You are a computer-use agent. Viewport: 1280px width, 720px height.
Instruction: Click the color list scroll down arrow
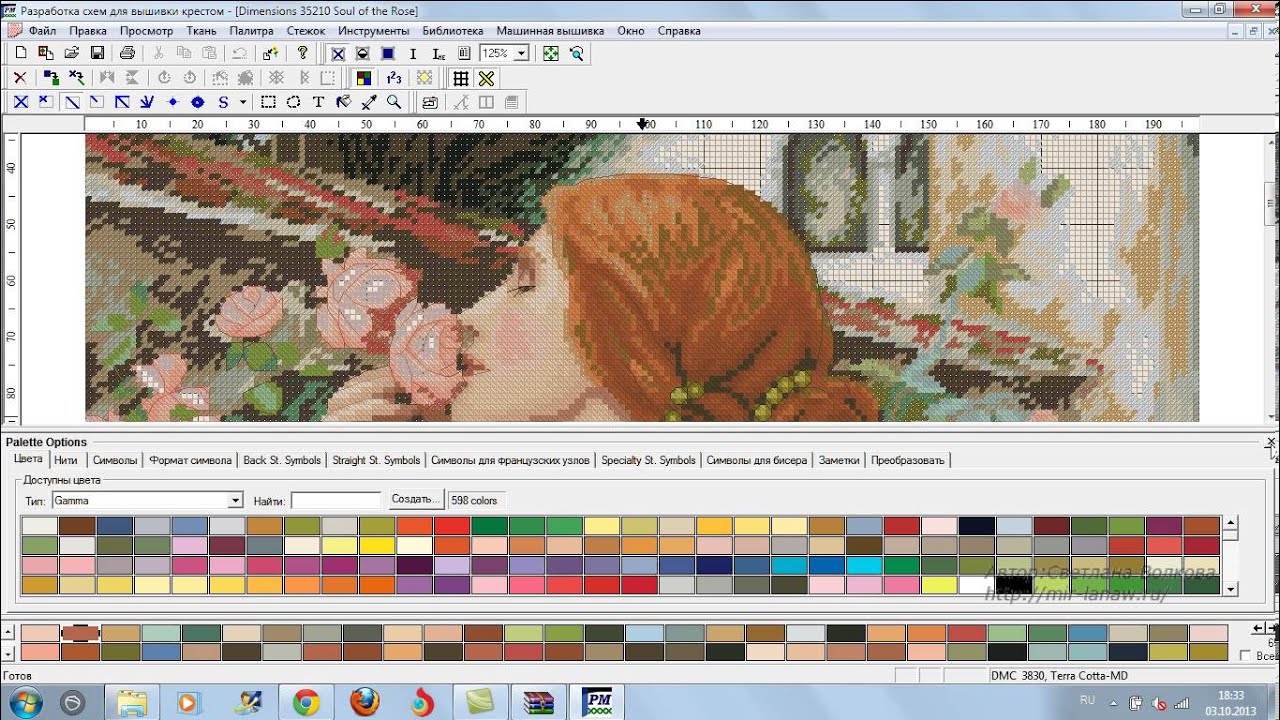[1231, 589]
